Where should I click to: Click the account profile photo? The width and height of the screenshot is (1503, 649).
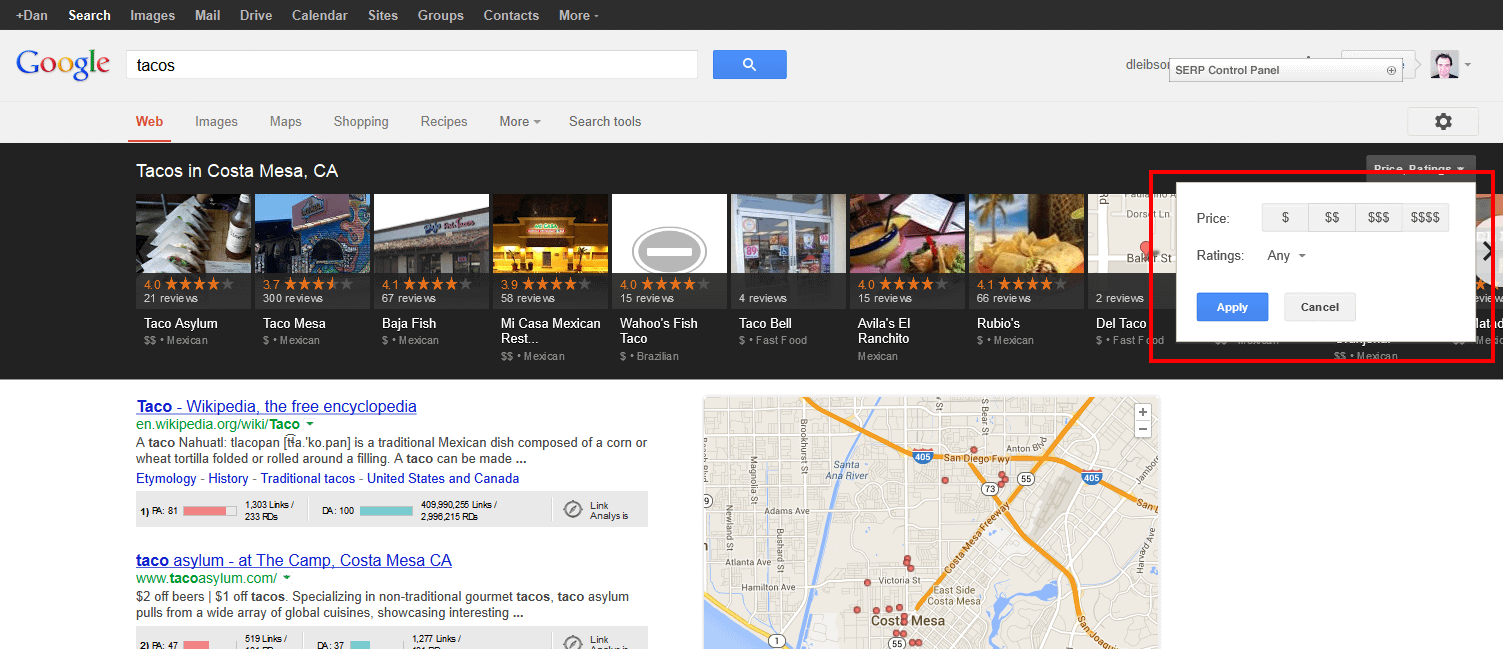click(1444, 65)
